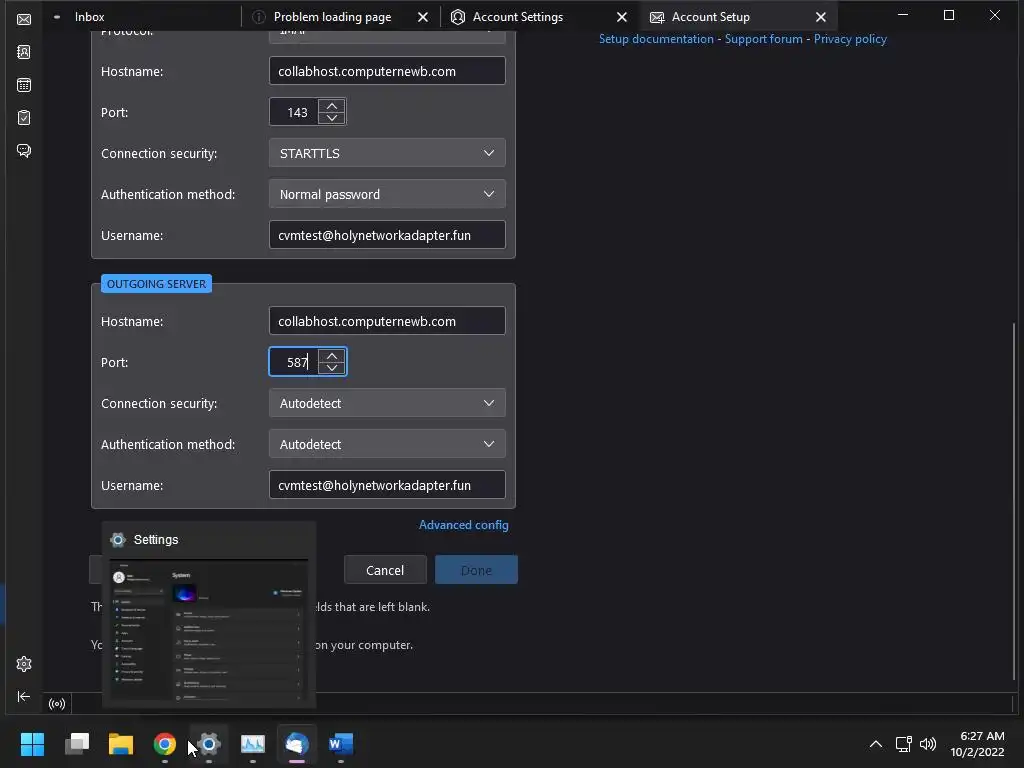Open the Tasks sidebar icon

point(24,118)
